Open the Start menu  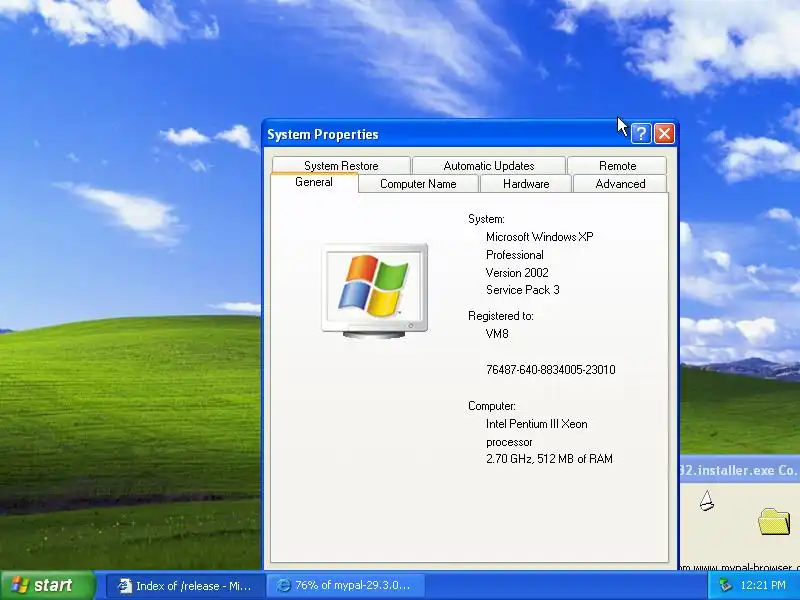click(x=48, y=585)
